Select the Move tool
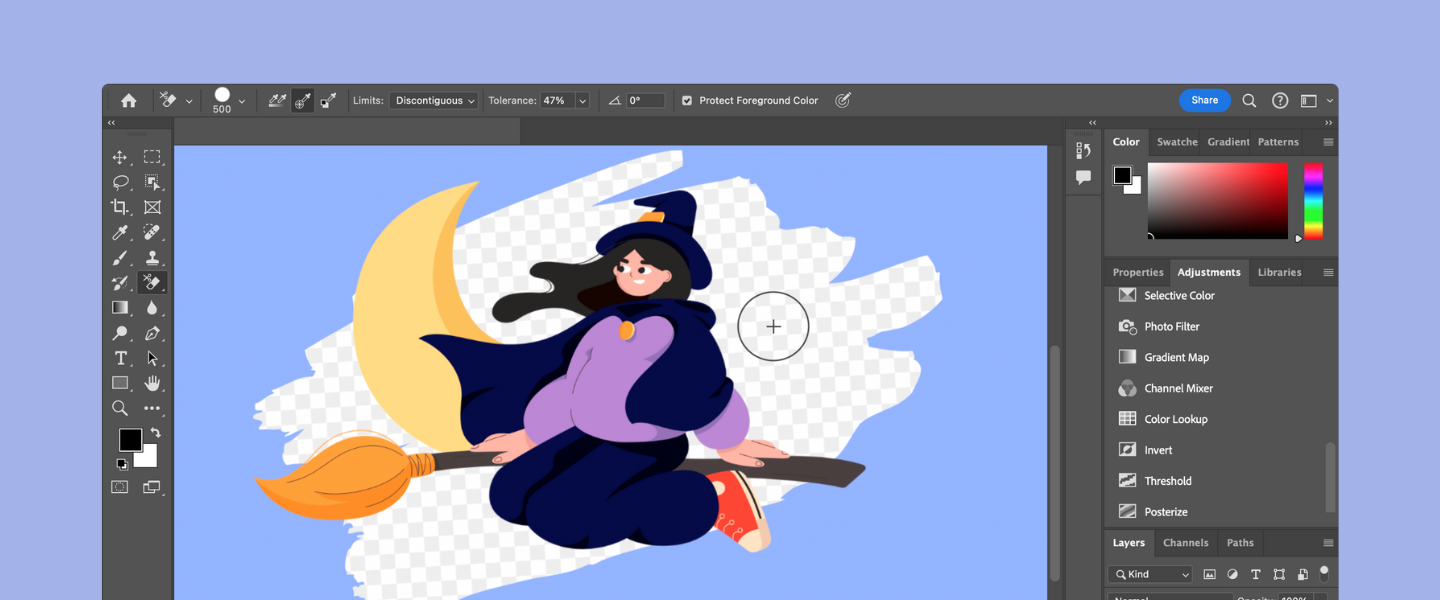 click(x=120, y=157)
